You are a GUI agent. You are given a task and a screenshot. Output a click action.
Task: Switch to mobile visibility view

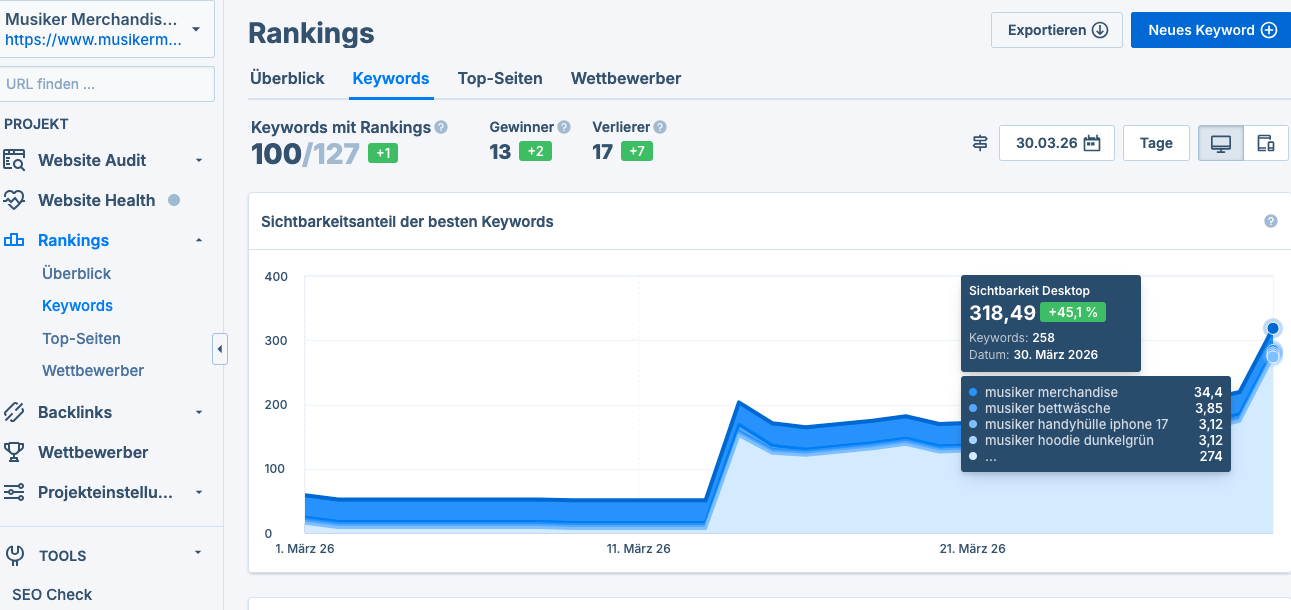coord(1268,142)
